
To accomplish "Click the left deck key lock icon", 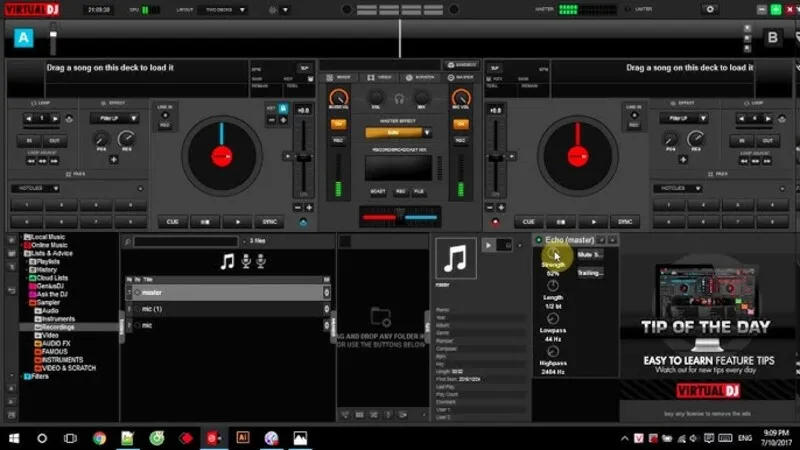I will [283, 109].
